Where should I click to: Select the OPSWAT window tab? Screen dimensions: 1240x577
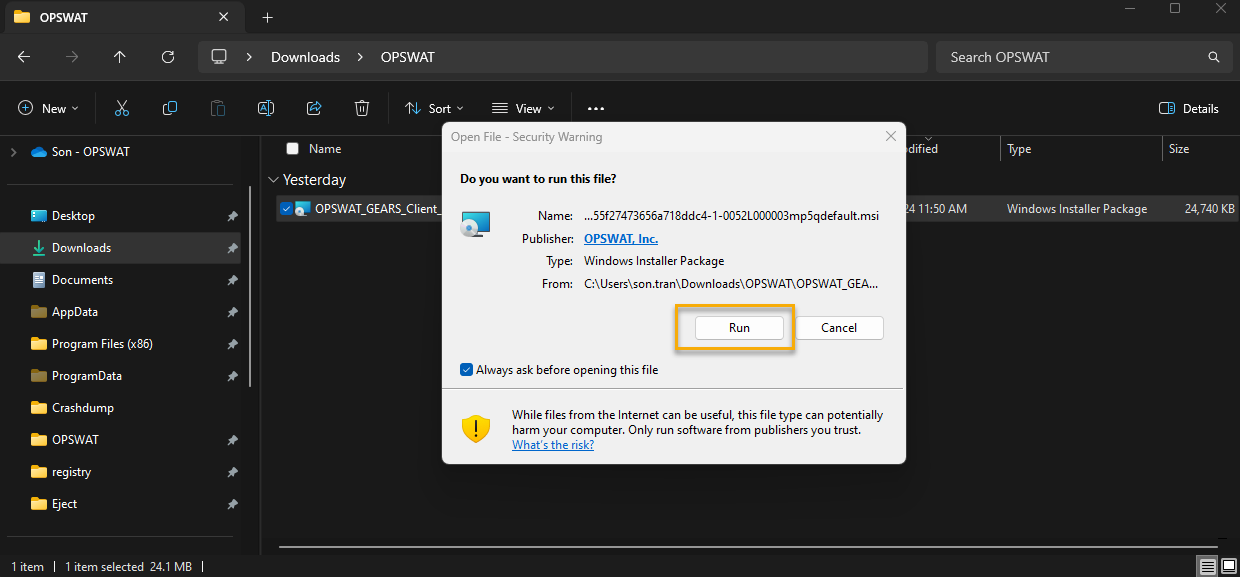pos(125,17)
